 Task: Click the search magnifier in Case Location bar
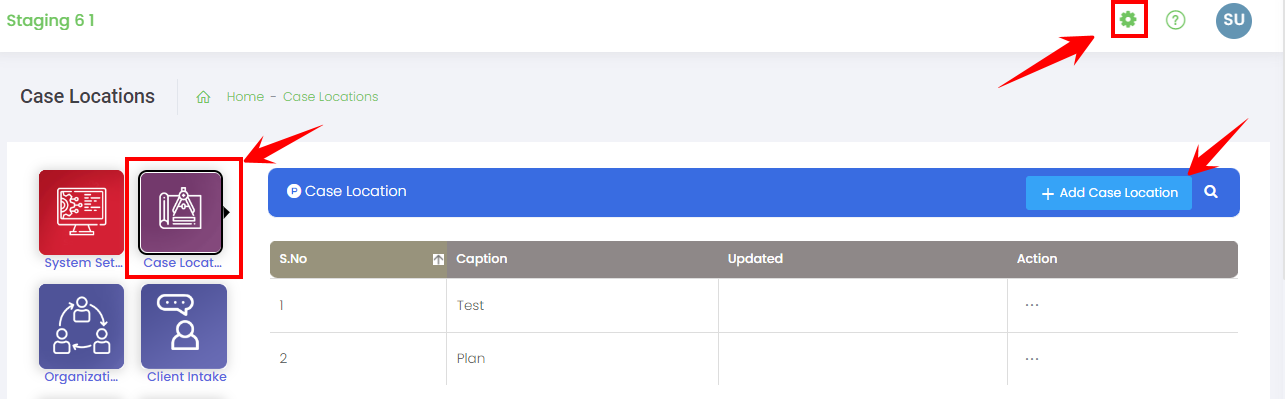tap(1211, 192)
